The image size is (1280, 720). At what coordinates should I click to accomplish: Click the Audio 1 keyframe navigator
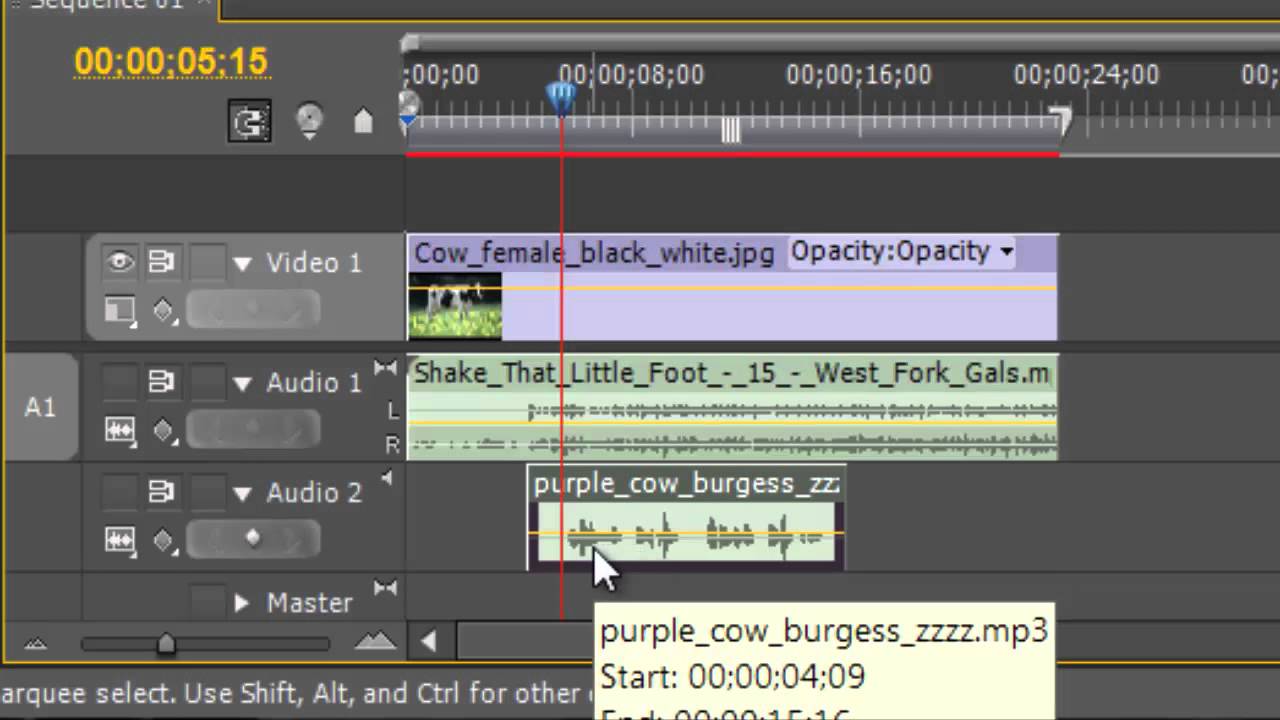click(252, 431)
